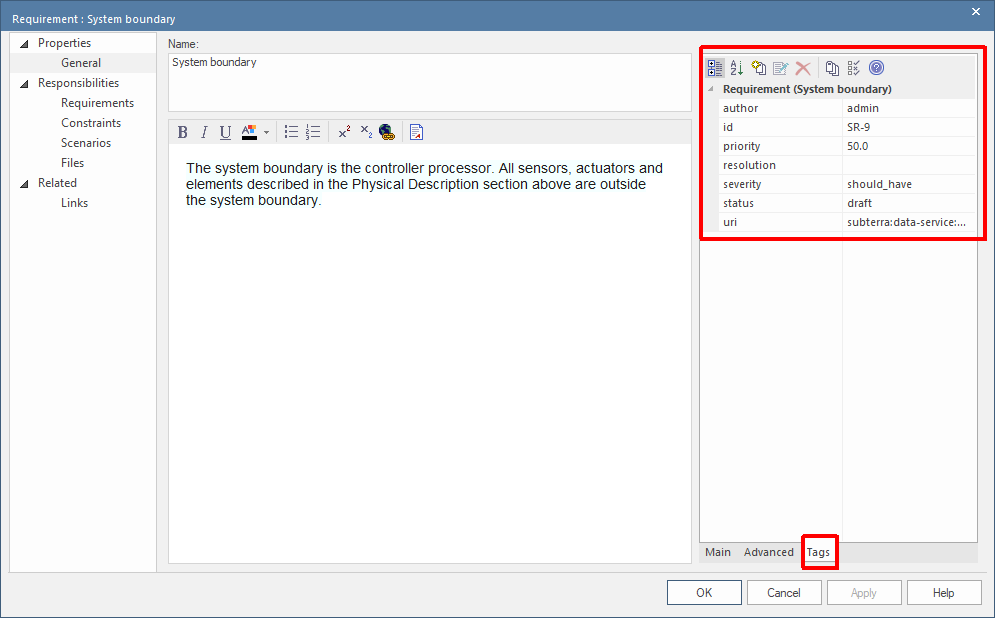Click the font color swatch
This screenshot has height=618, width=995.
tap(249, 132)
